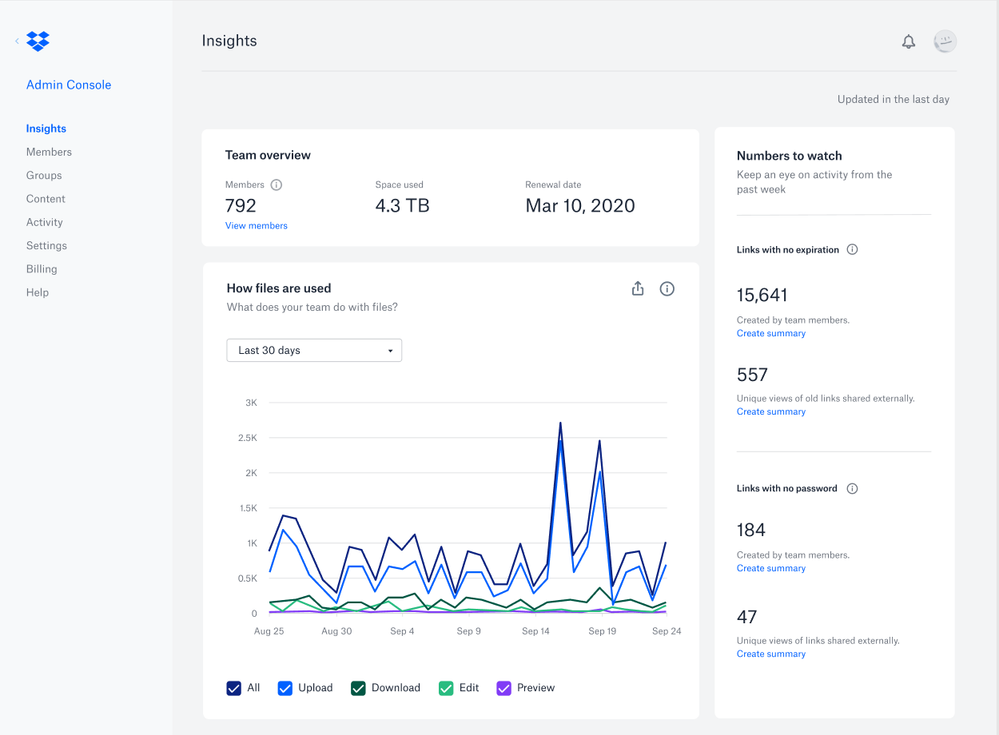Click info icon next to Members label
The image size is (999, 735).
coord(277,185)
